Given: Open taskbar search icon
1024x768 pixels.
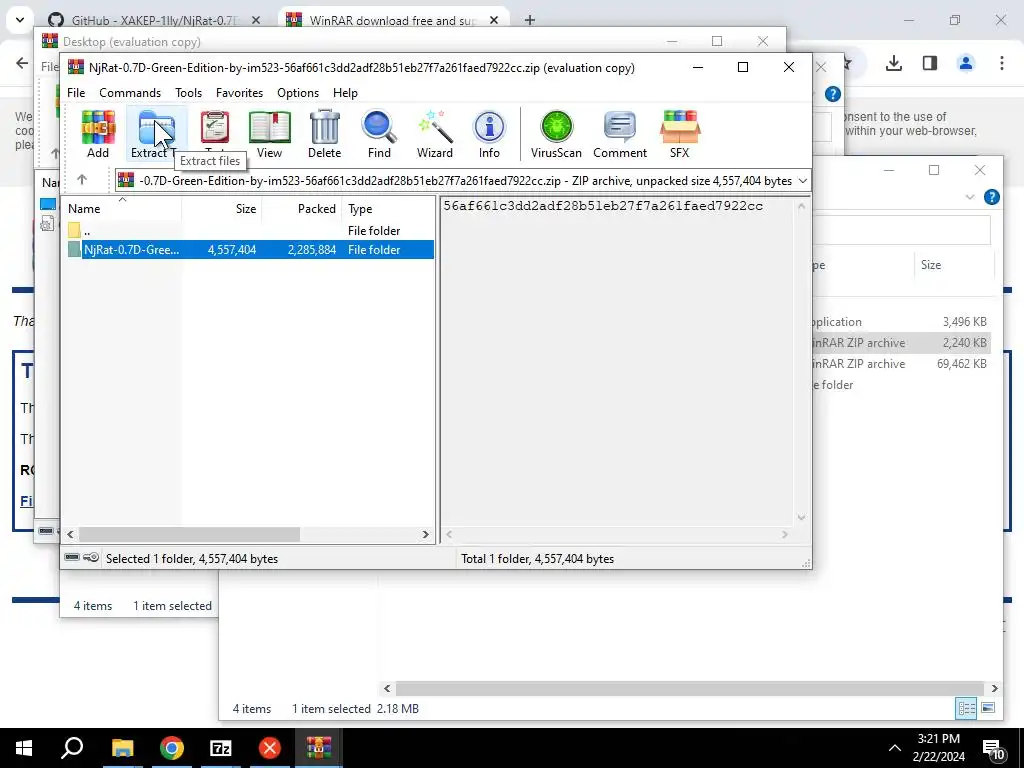Looking at the screenshot, I should [x=72, y=748].
